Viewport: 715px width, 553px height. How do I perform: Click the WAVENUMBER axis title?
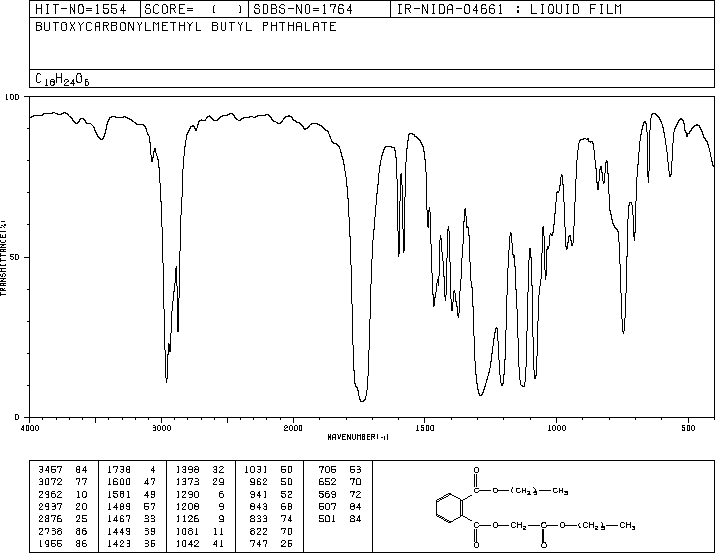tap(358, 437)
